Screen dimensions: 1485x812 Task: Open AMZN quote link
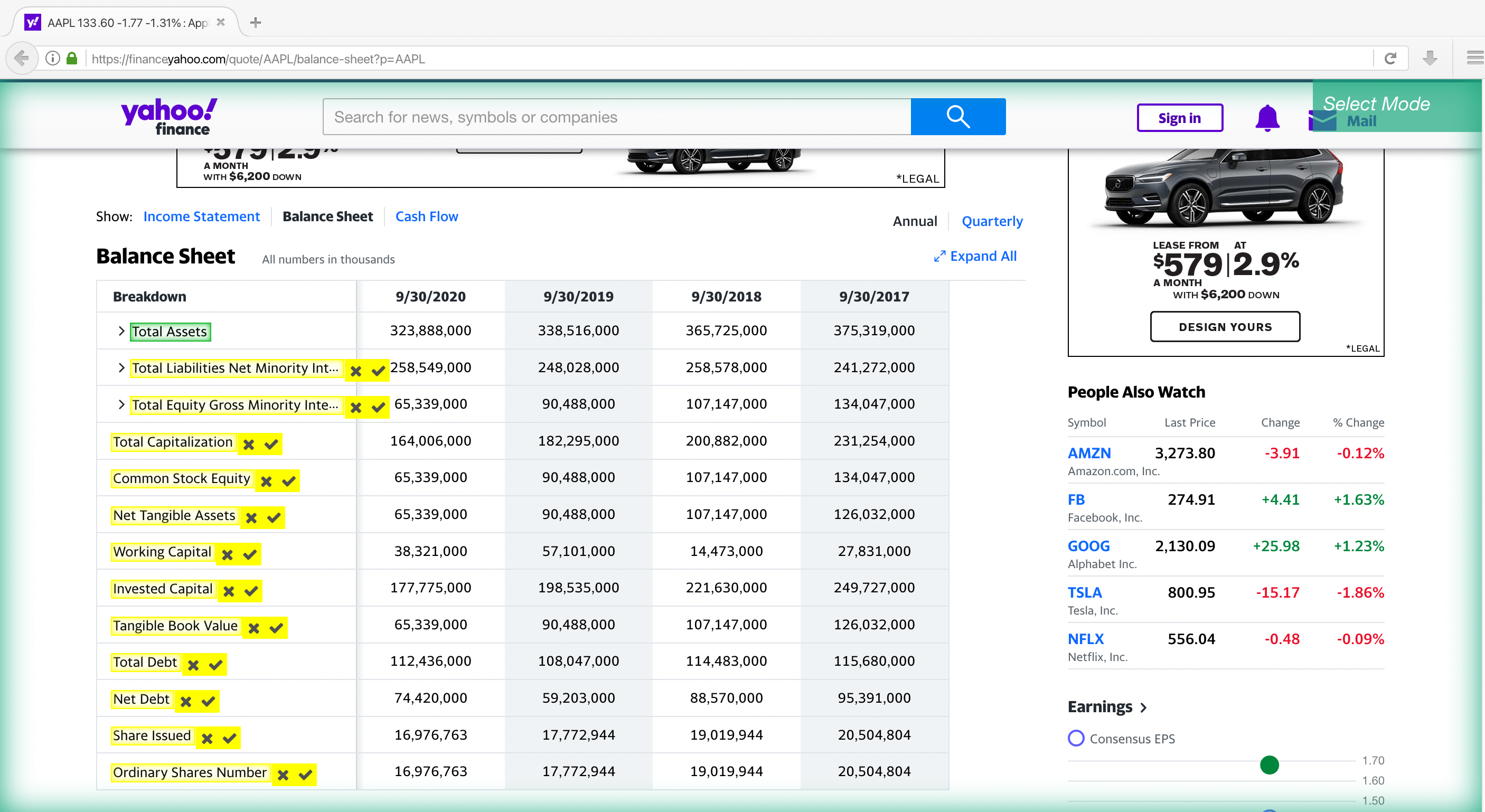(x=1089, y=453)
